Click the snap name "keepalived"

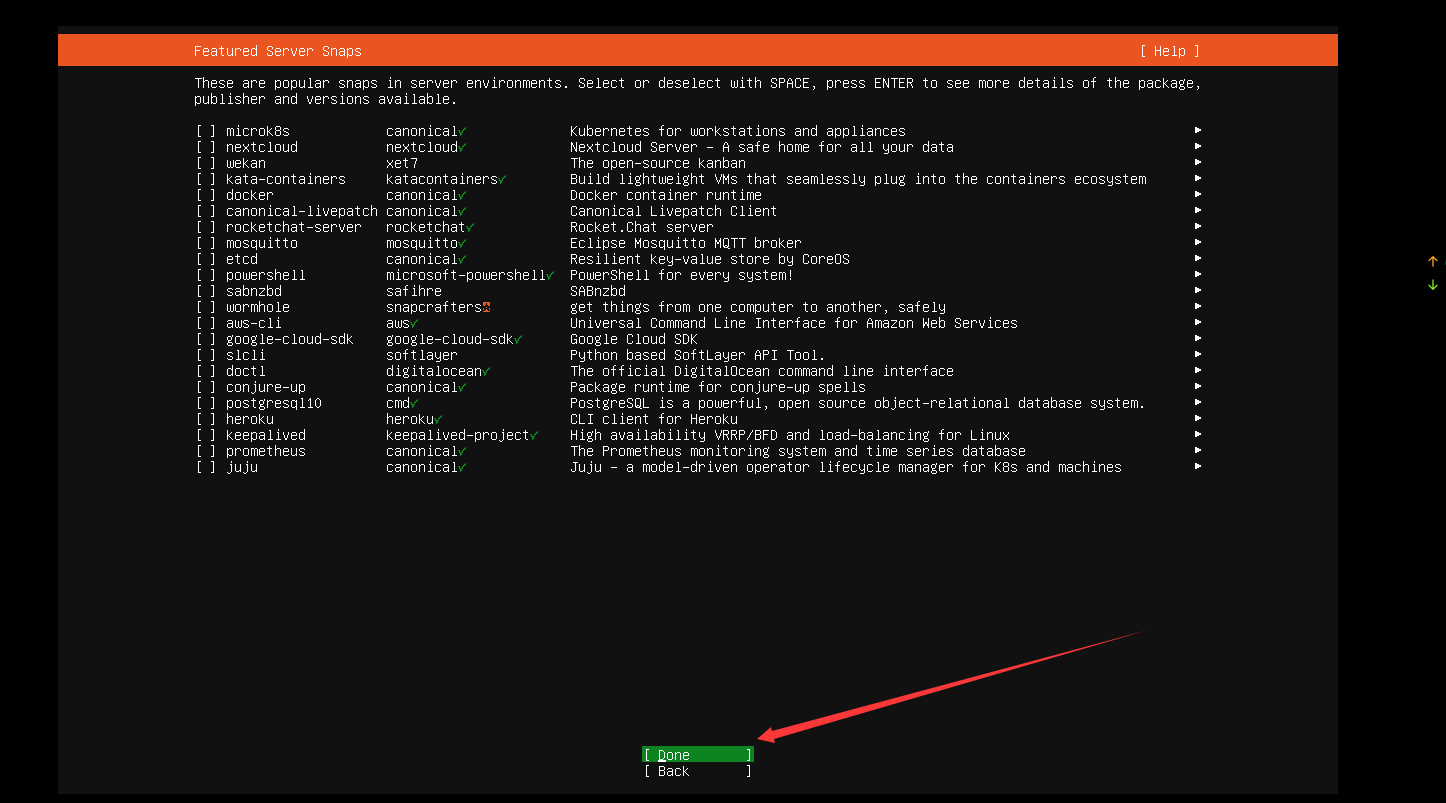[x=266, y=435]
